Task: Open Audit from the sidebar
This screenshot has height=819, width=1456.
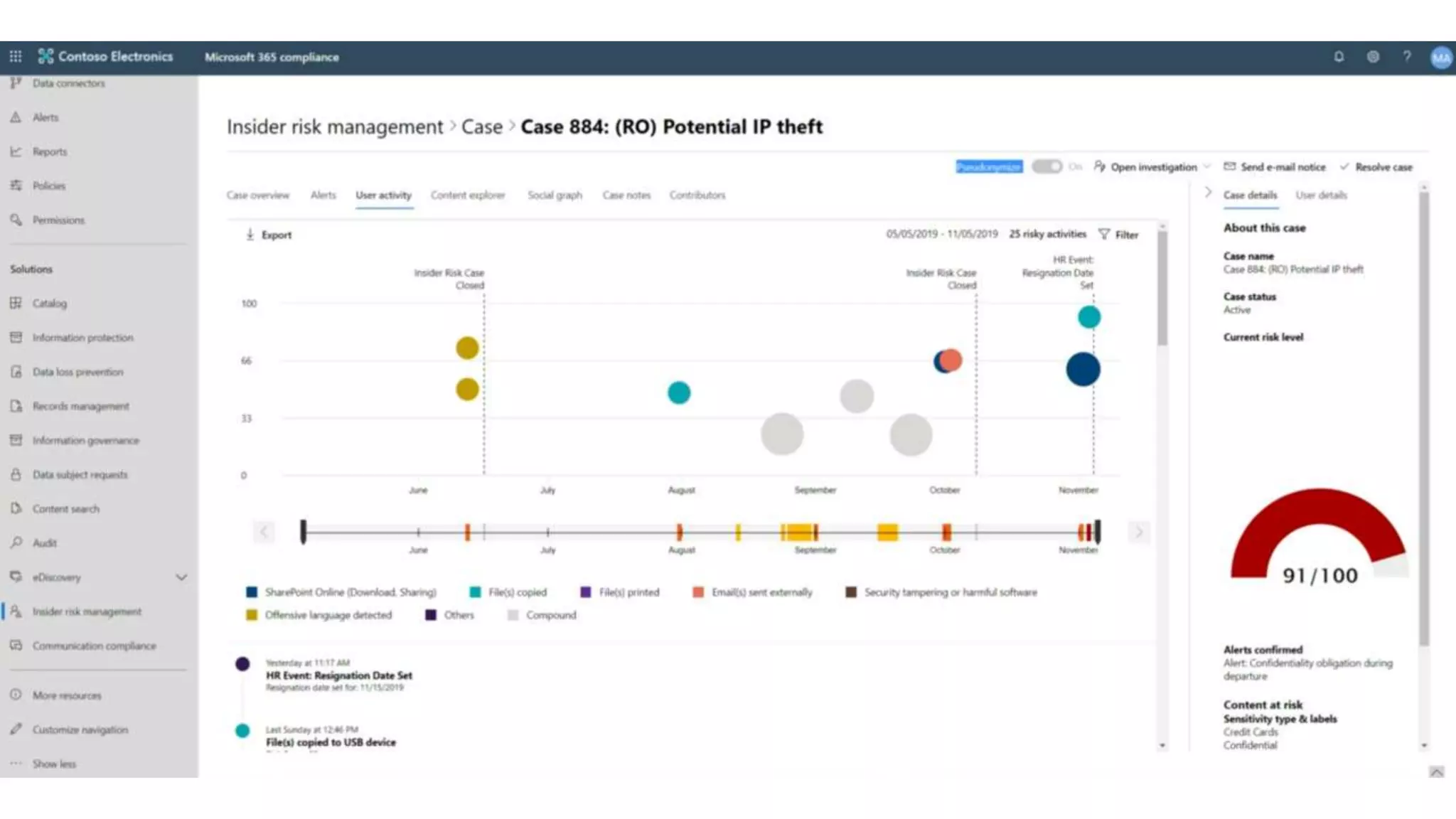Action: tap(44, 543)
